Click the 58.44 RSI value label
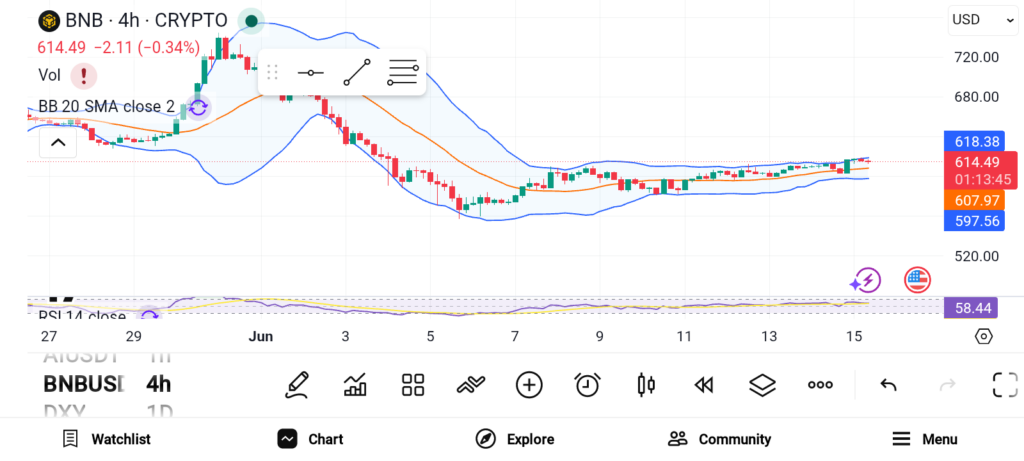This screenshot has height=461, width=1024. pos(971,308)
